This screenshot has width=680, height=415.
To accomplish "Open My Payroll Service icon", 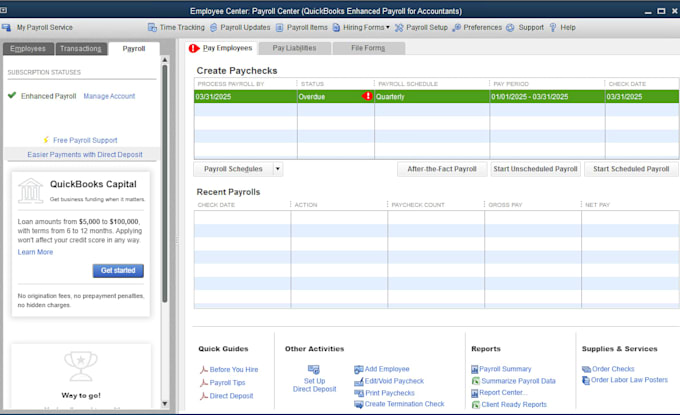I will [x=6, y=27].
